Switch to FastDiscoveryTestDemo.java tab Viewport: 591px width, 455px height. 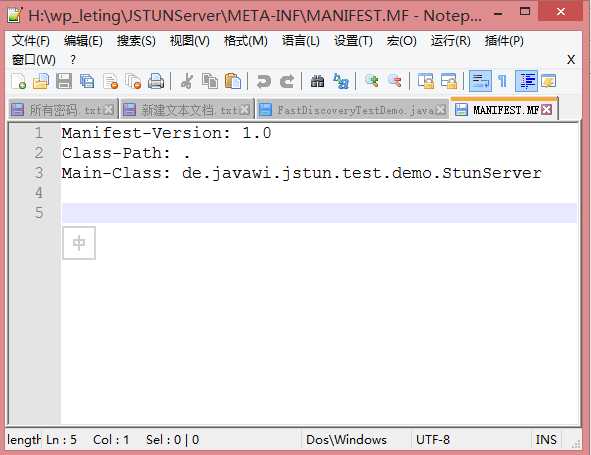coord(353,110)
